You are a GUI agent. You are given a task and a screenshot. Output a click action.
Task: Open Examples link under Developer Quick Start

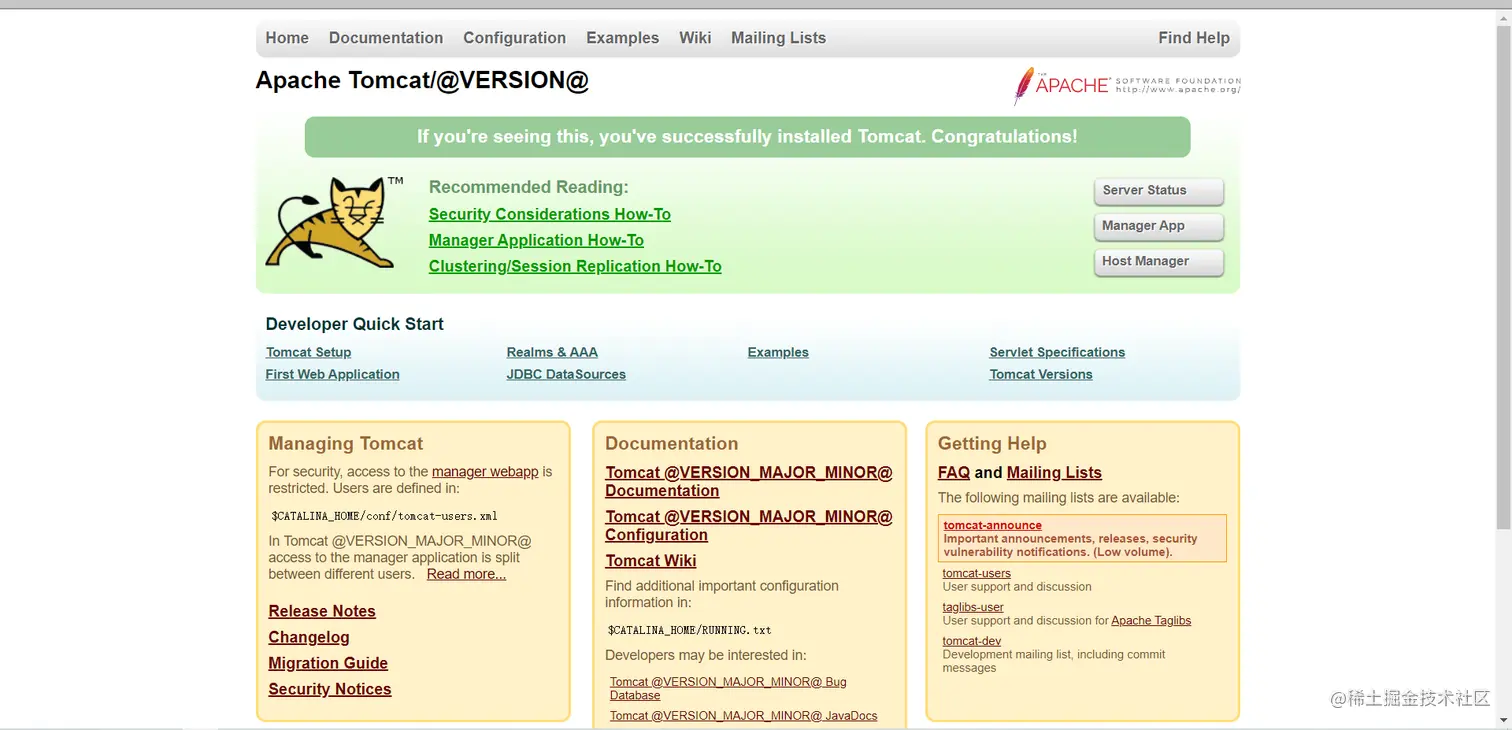[x=778, y=352]
